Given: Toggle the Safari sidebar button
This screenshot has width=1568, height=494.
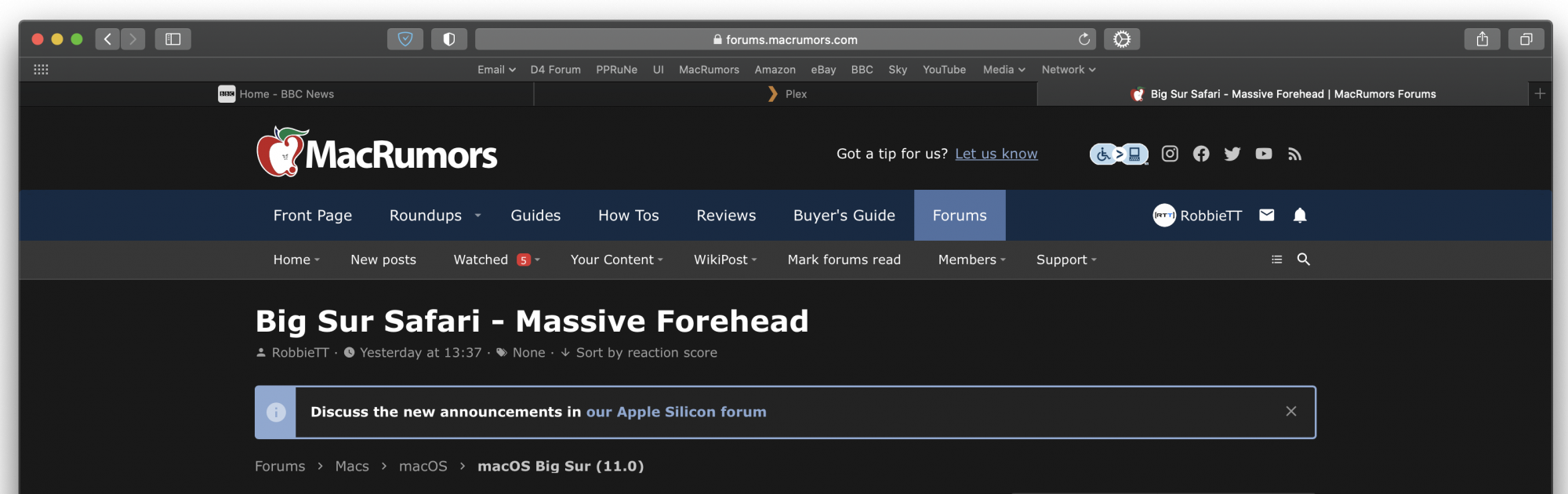Looking at the screenshot, I should [x=173, y=39].
